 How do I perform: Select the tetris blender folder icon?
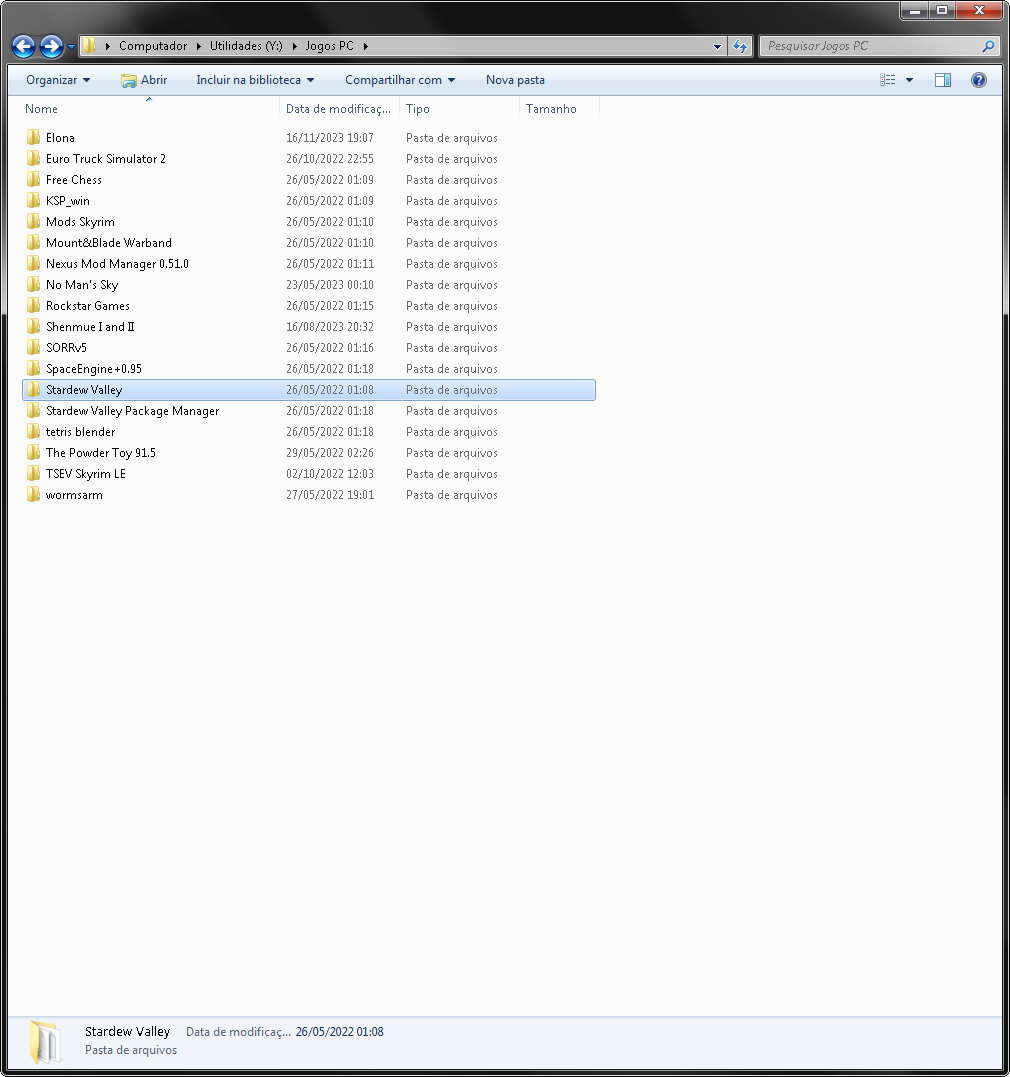click(33, 431)
